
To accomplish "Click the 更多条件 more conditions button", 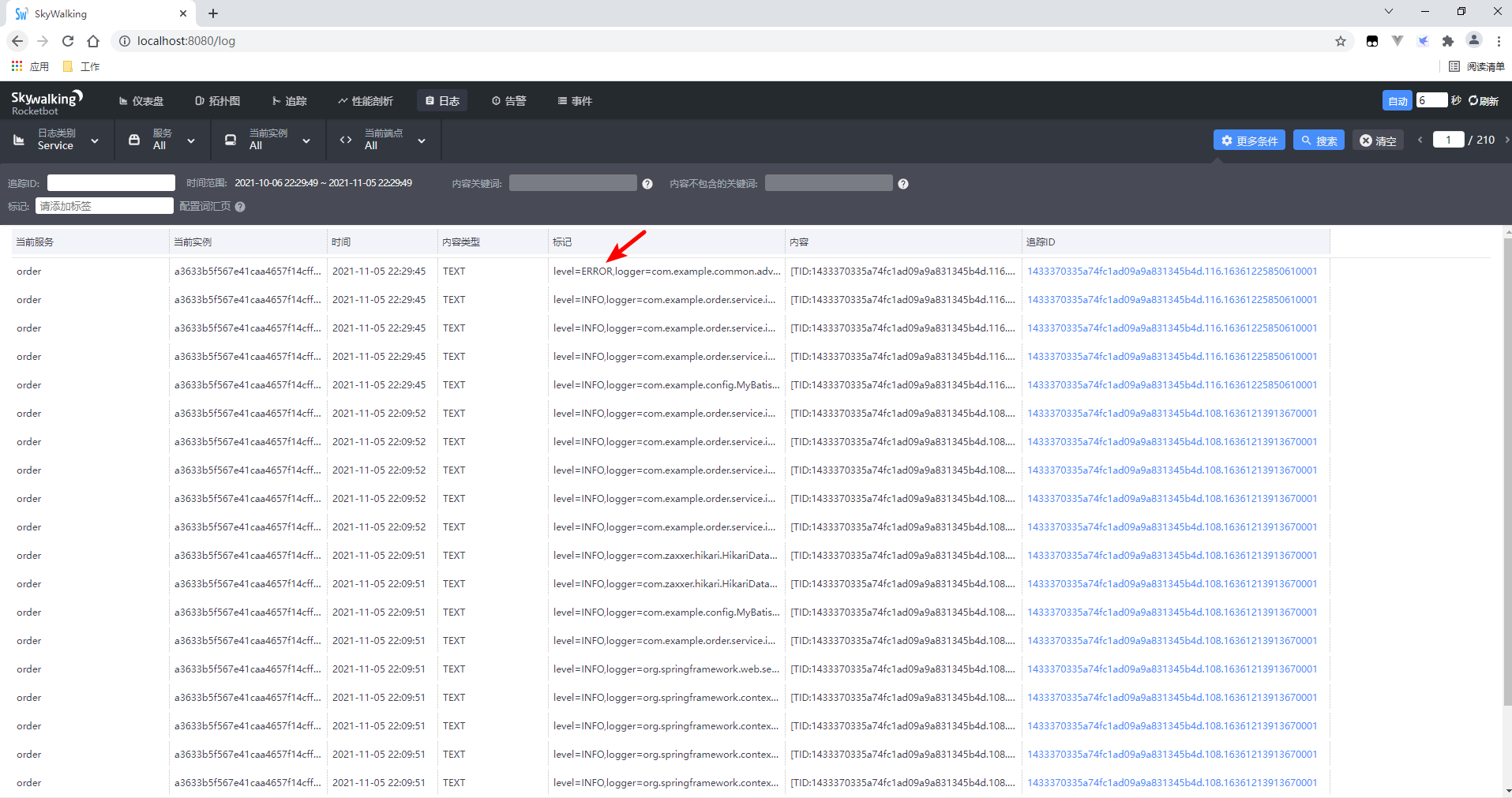I will coord(1249,140).
